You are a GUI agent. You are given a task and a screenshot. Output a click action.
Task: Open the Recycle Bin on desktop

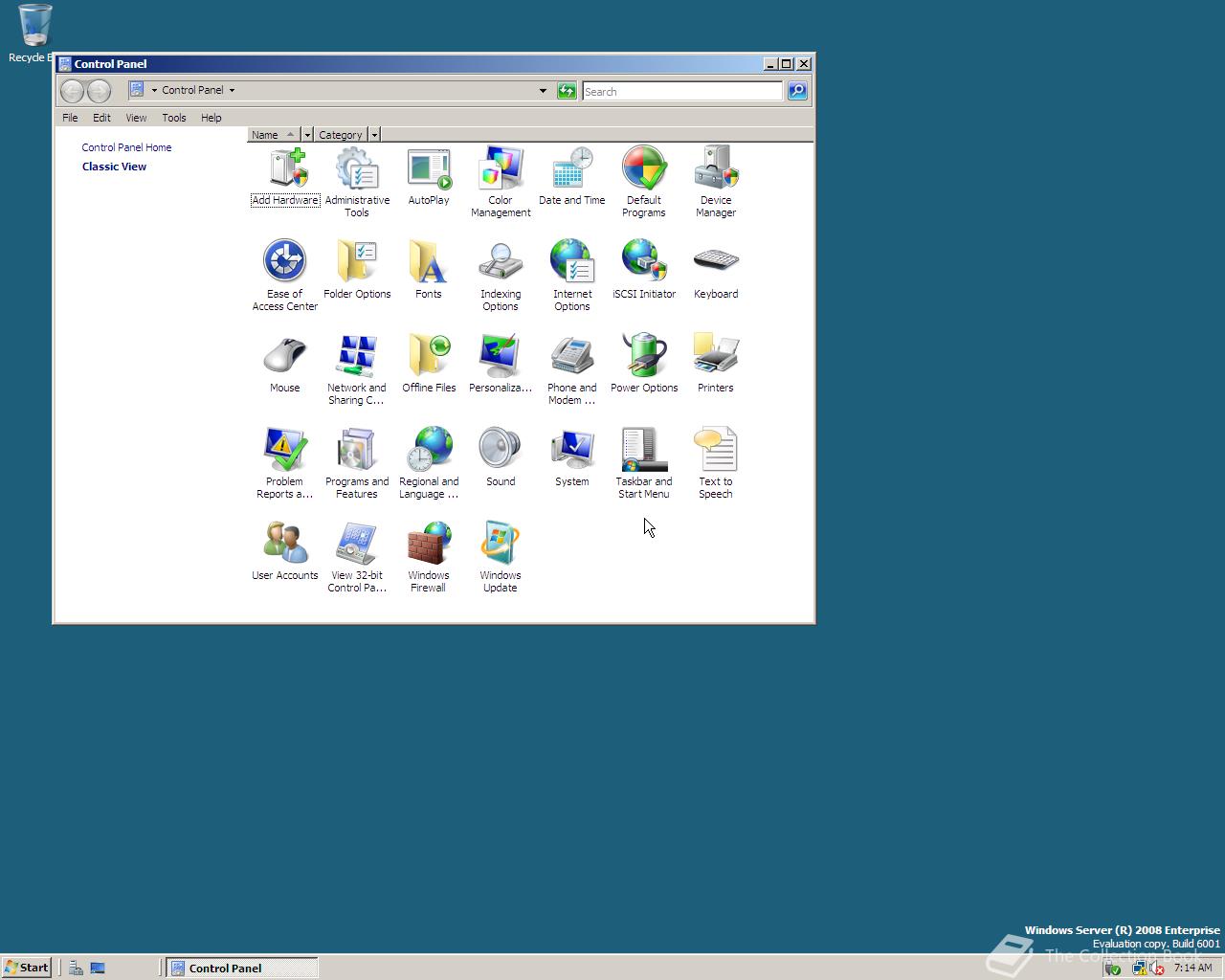click(34, 33)
